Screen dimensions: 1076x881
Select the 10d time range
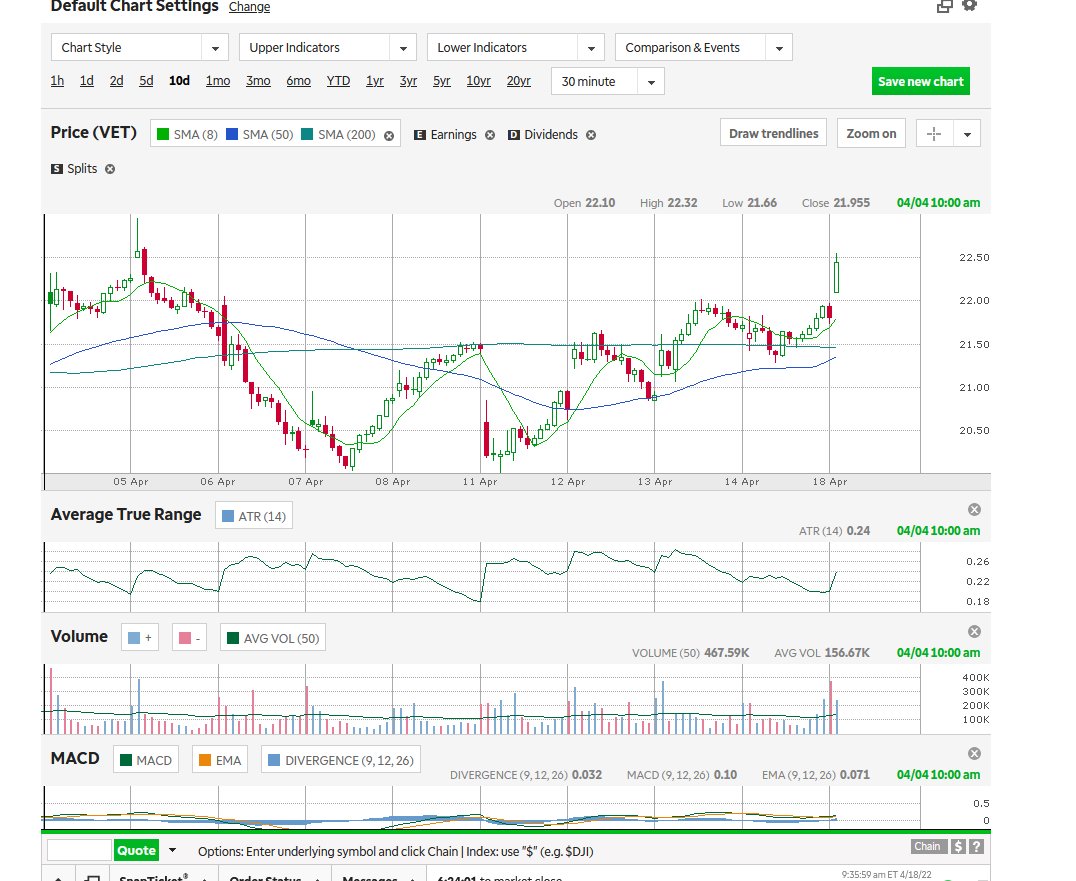[x=179, y=81]
